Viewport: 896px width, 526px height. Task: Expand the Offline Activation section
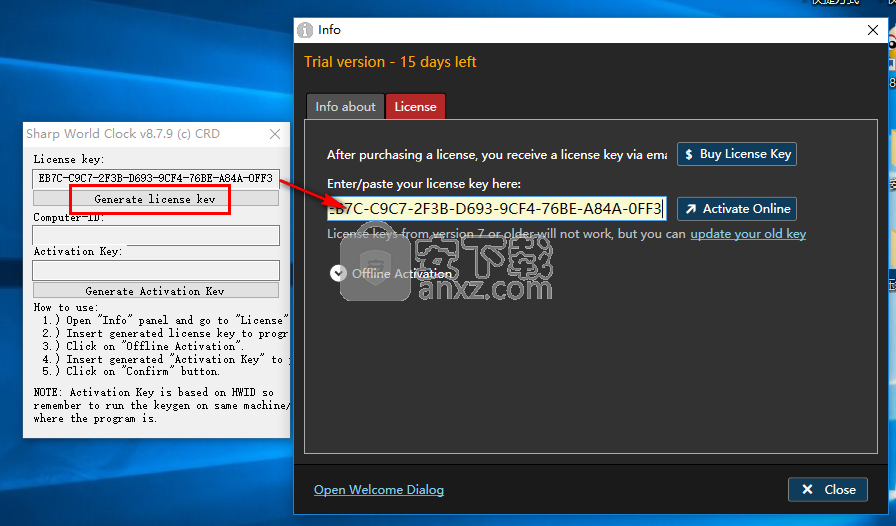391,273
